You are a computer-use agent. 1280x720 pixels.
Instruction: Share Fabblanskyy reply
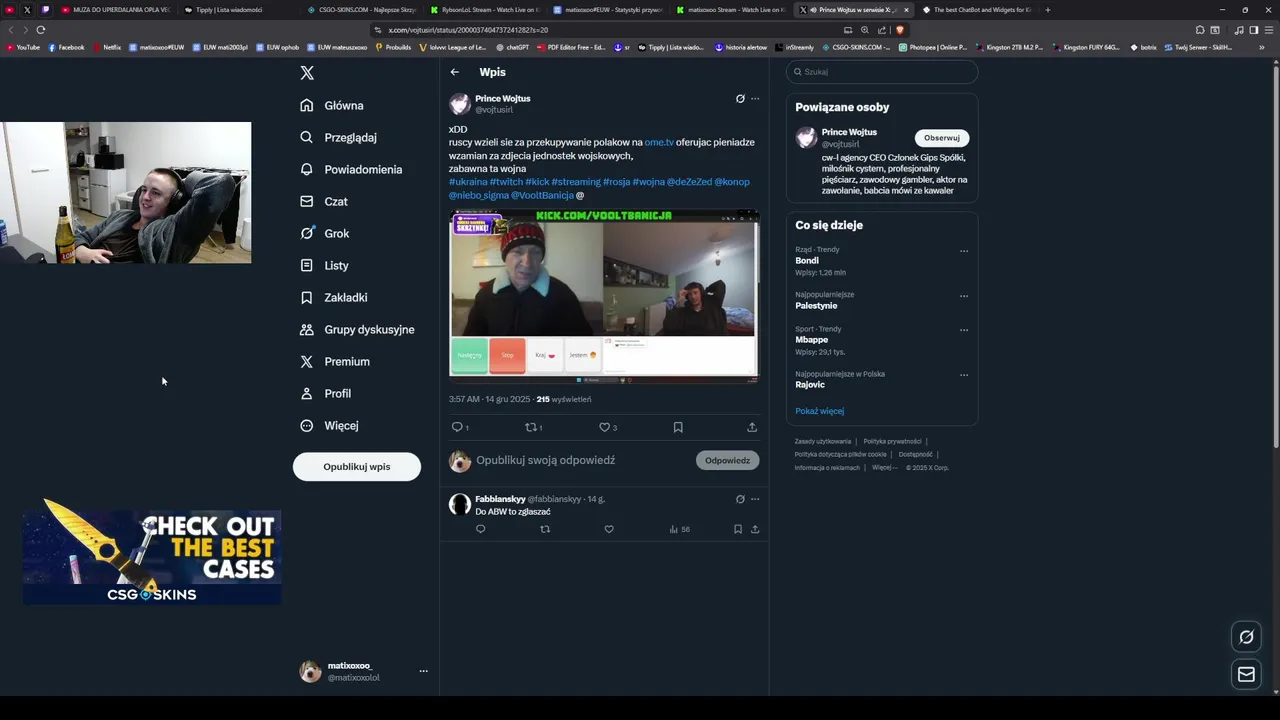click(755, 529)
